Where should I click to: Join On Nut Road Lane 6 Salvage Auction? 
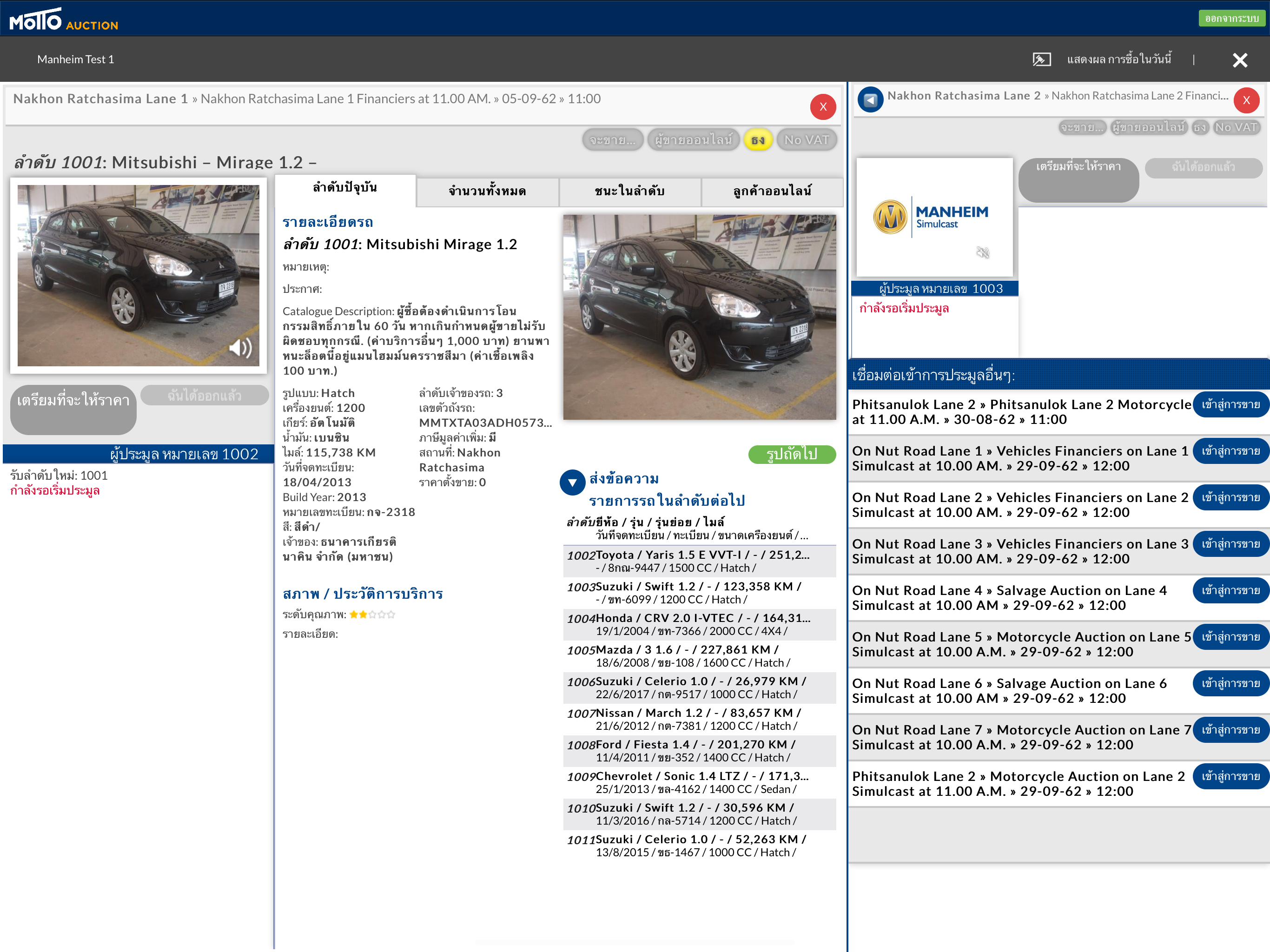click(x=1230, y=684)
